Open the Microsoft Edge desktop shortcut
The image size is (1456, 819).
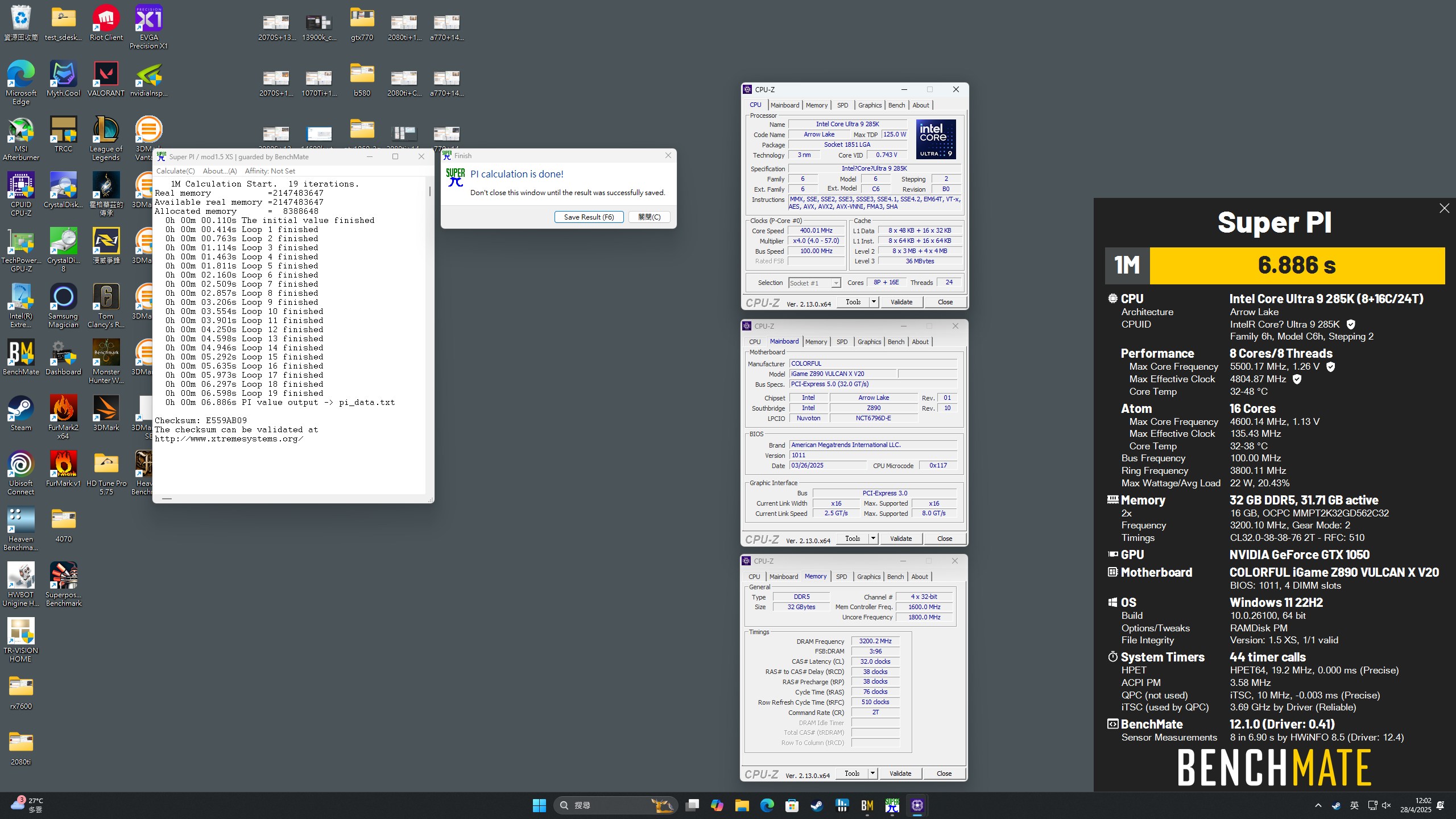pos(21,82)
